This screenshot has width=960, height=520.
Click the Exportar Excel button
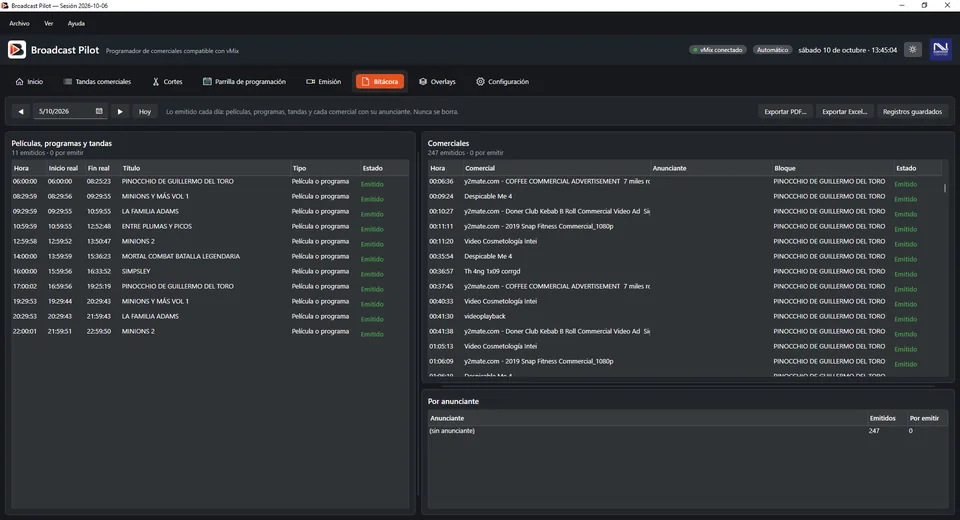844,111
